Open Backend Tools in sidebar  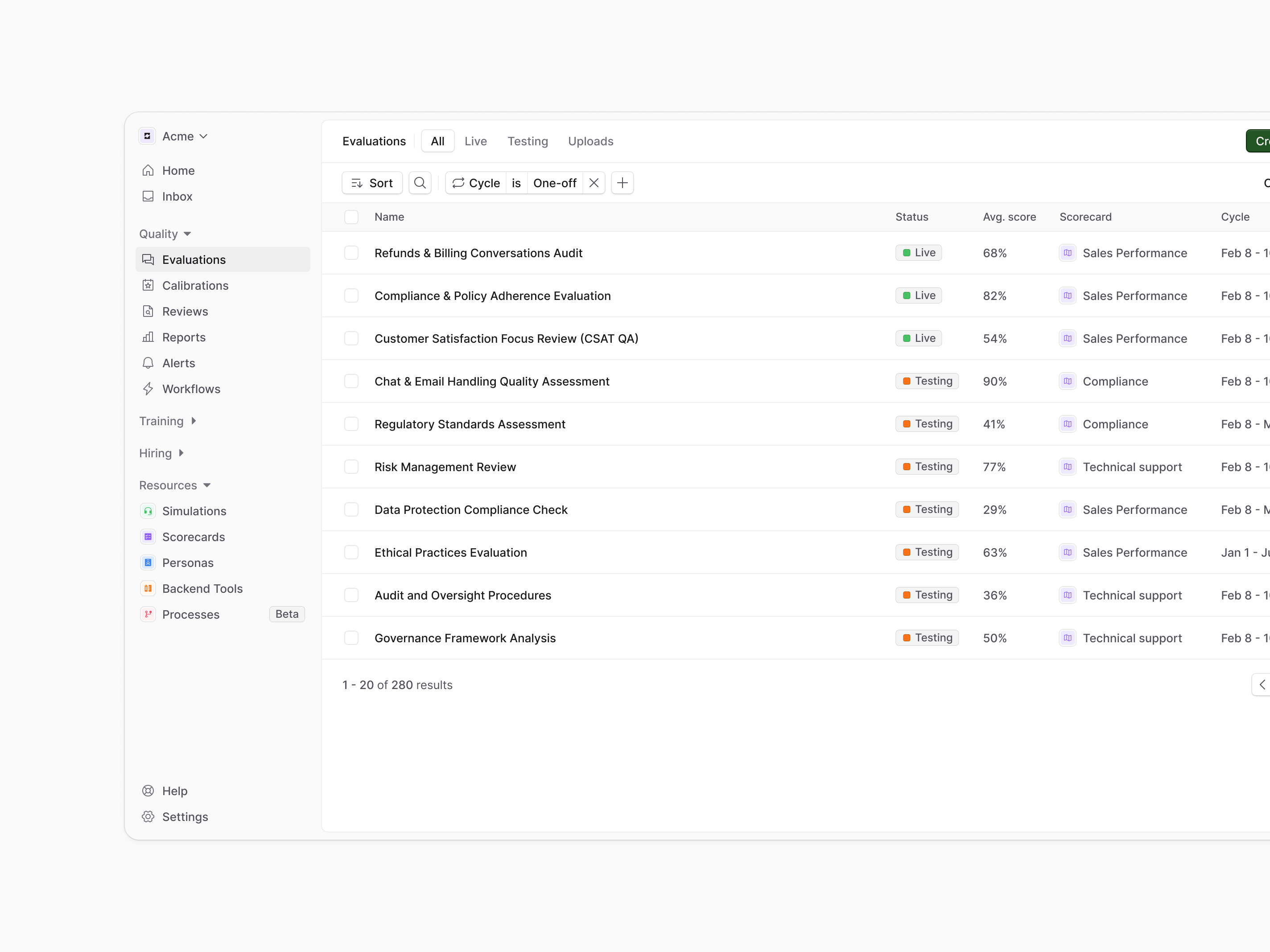click(x=202, y=588)
